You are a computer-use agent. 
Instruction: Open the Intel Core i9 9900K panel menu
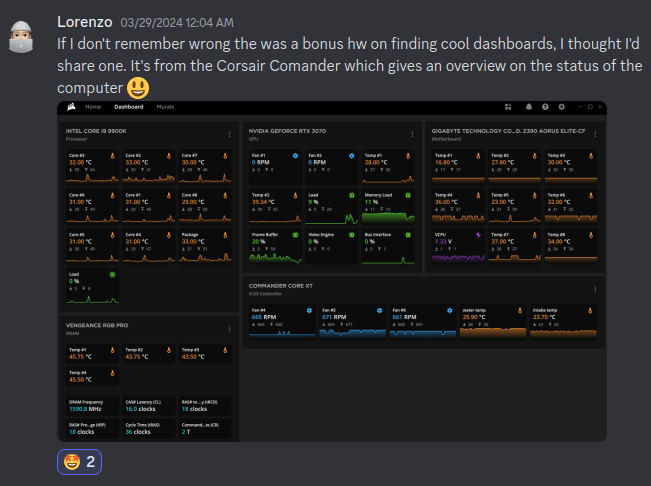[229, 134]
